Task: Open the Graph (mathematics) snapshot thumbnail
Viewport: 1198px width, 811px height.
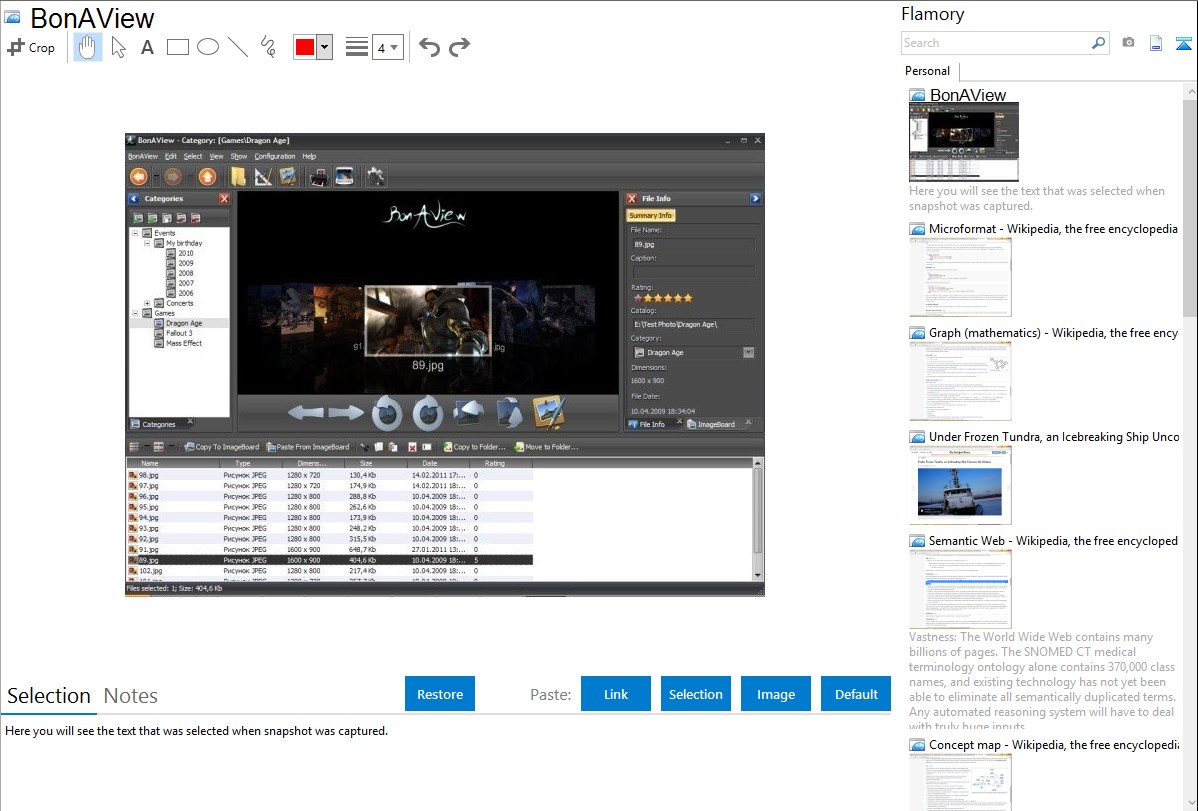Action: point(960,381)
